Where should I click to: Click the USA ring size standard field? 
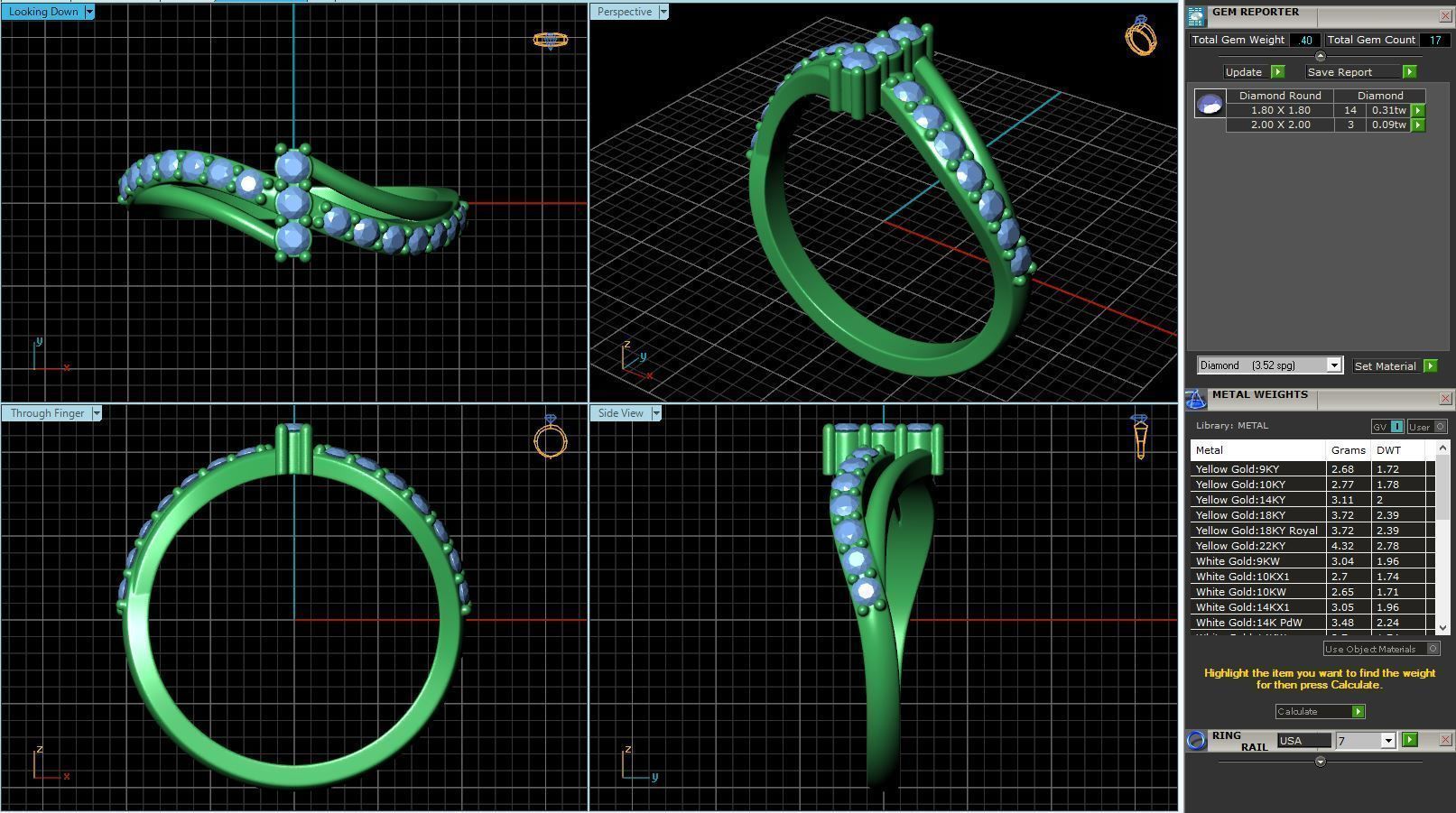click(1304, 741)
